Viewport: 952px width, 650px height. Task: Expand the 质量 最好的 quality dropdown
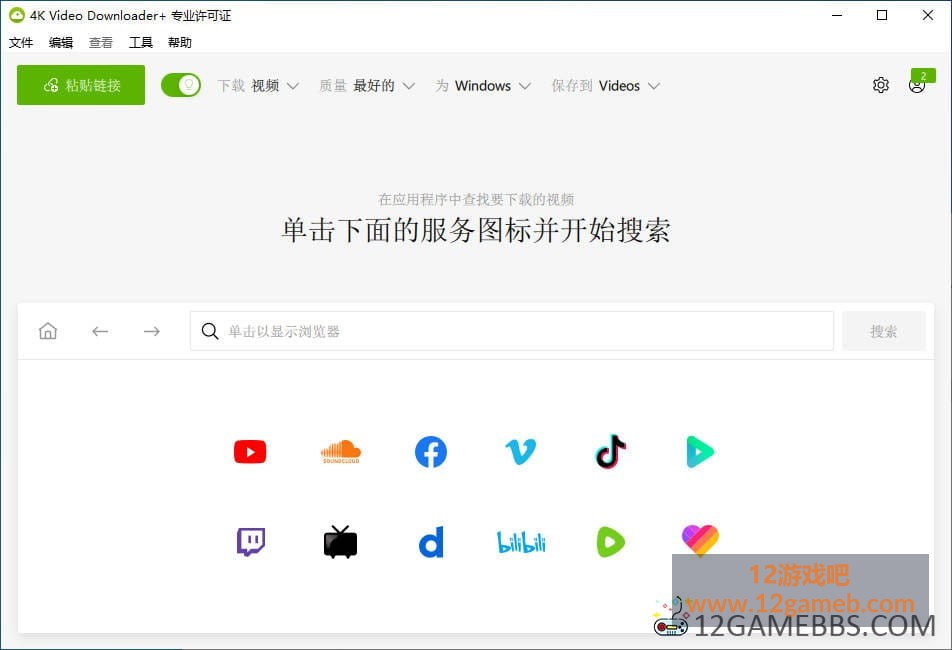(367, 86)
